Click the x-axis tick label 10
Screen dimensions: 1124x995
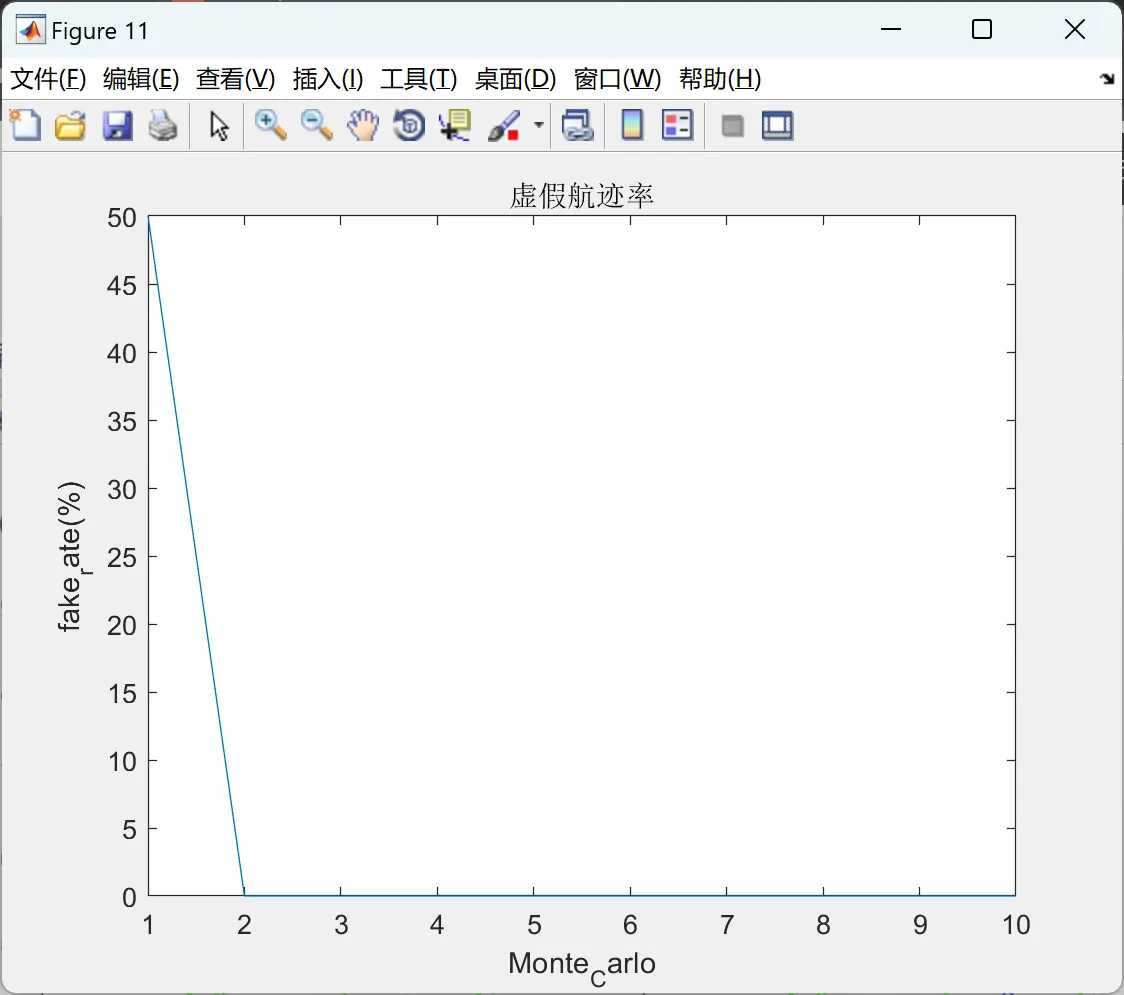(x=1016, y=925)
